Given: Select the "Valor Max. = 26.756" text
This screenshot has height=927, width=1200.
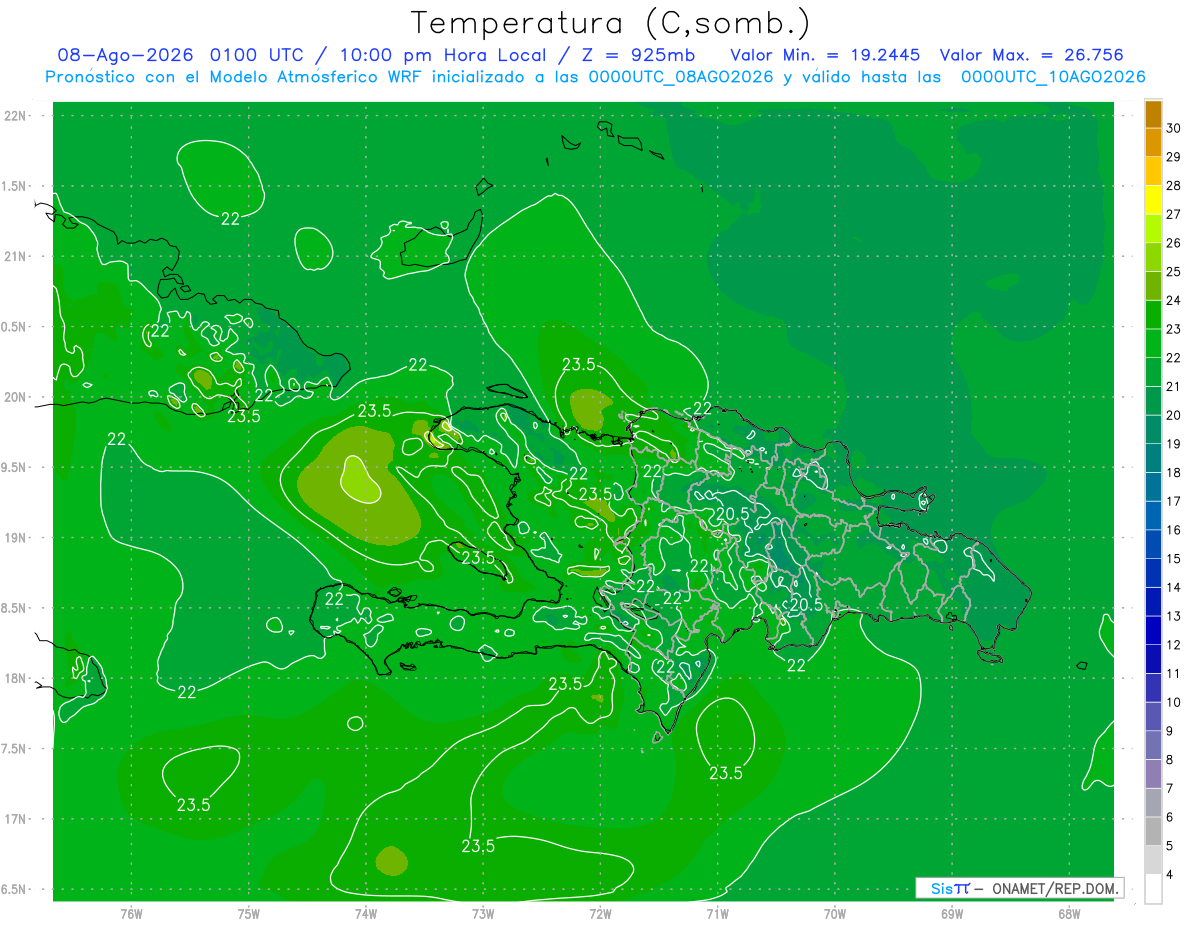Looking at the screenshot, I should 1031,55.
